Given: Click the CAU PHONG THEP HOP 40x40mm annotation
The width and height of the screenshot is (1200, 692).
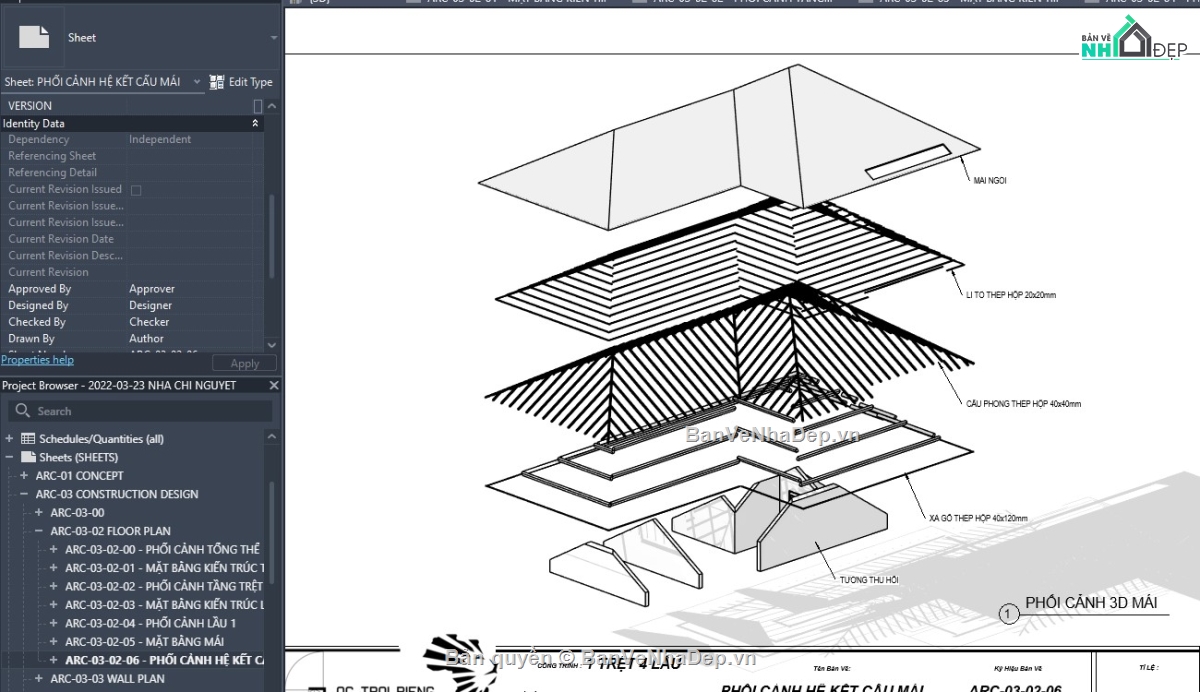Looking at the screenshot, I should tap(1023, 404).
